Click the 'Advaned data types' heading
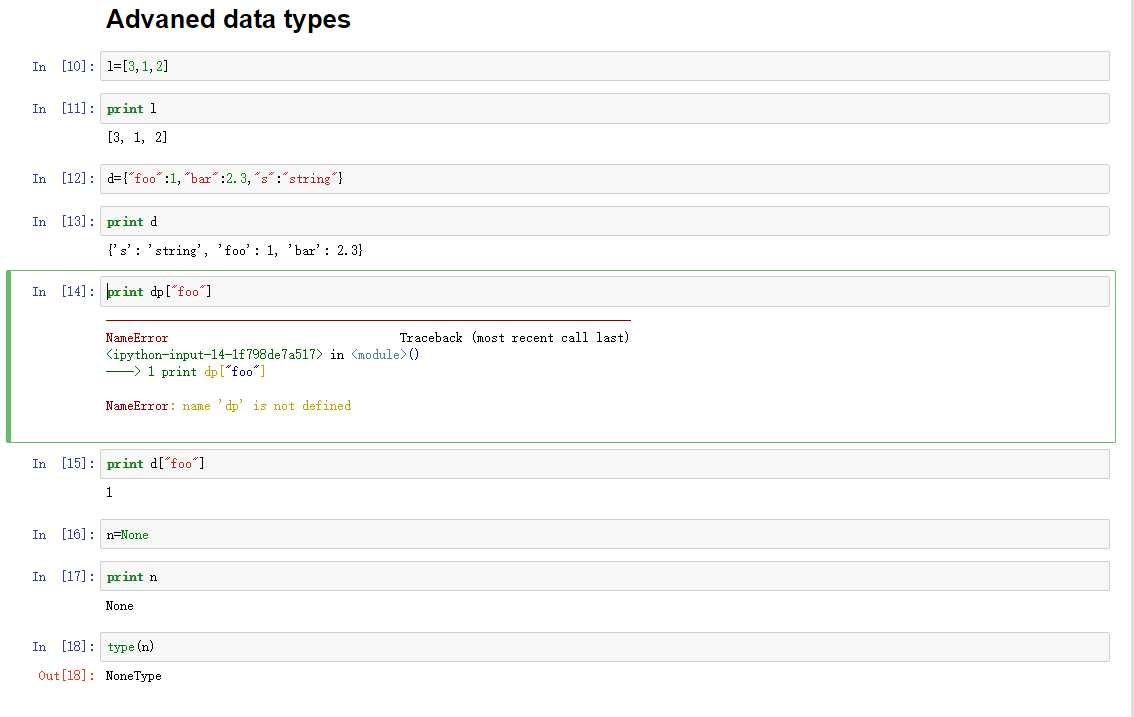 tap(228, 19)
